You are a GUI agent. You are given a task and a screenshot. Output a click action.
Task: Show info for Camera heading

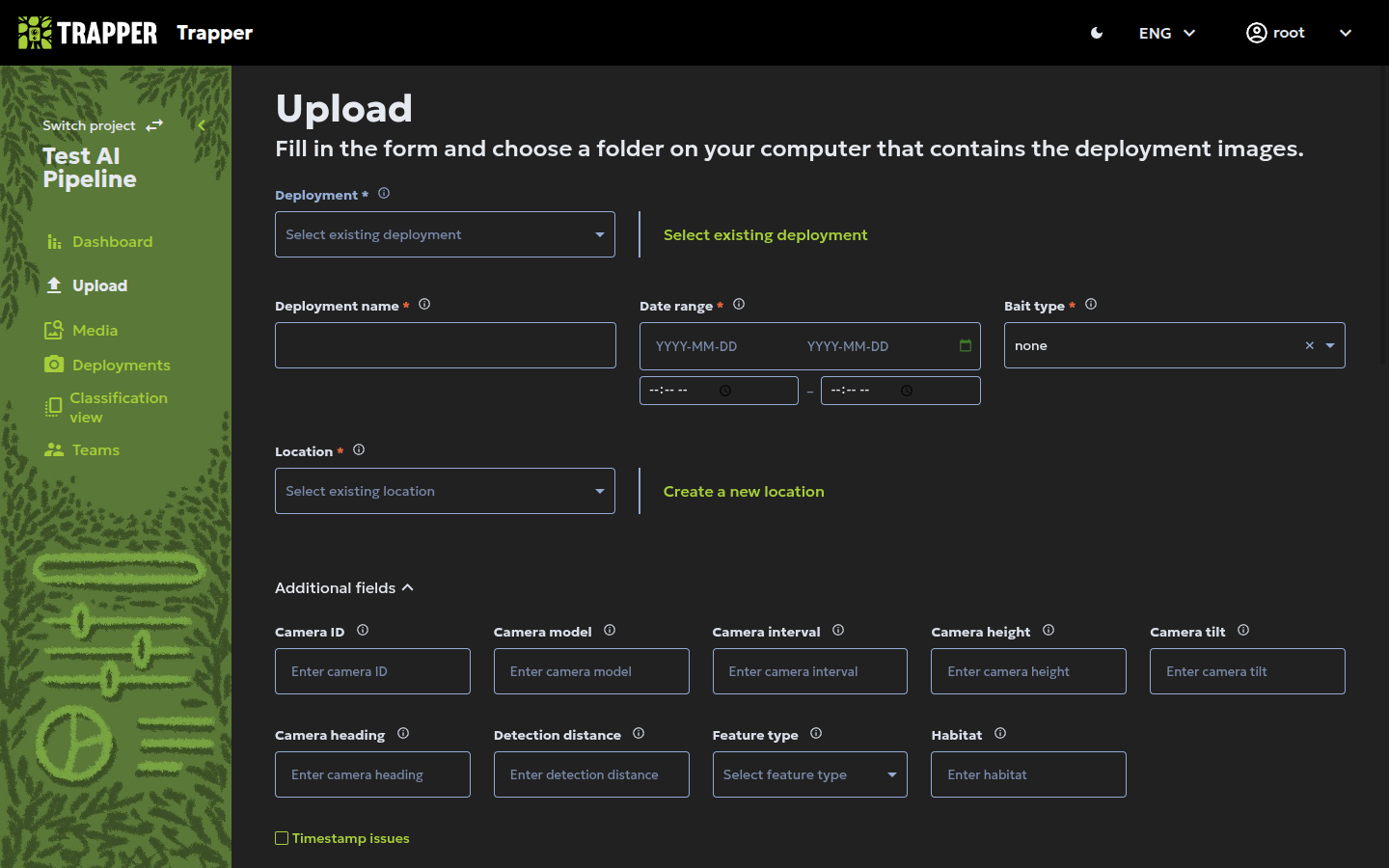403,733
